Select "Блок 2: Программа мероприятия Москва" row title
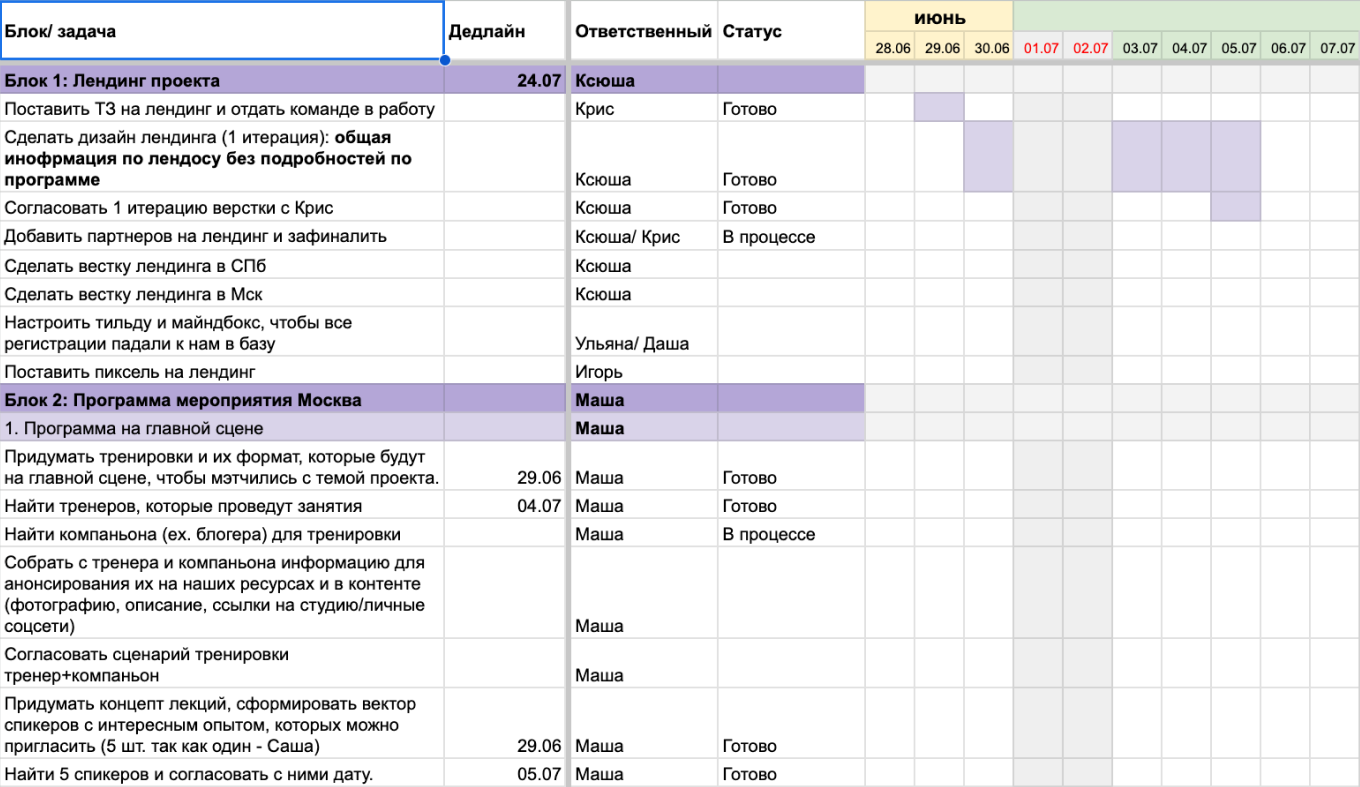 pos(222,400)
